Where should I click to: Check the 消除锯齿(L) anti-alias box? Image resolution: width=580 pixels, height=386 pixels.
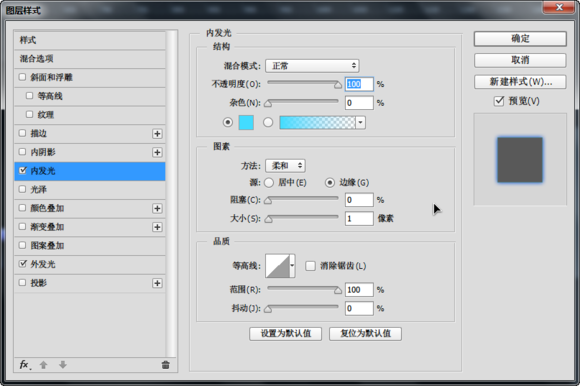point(310,265)
